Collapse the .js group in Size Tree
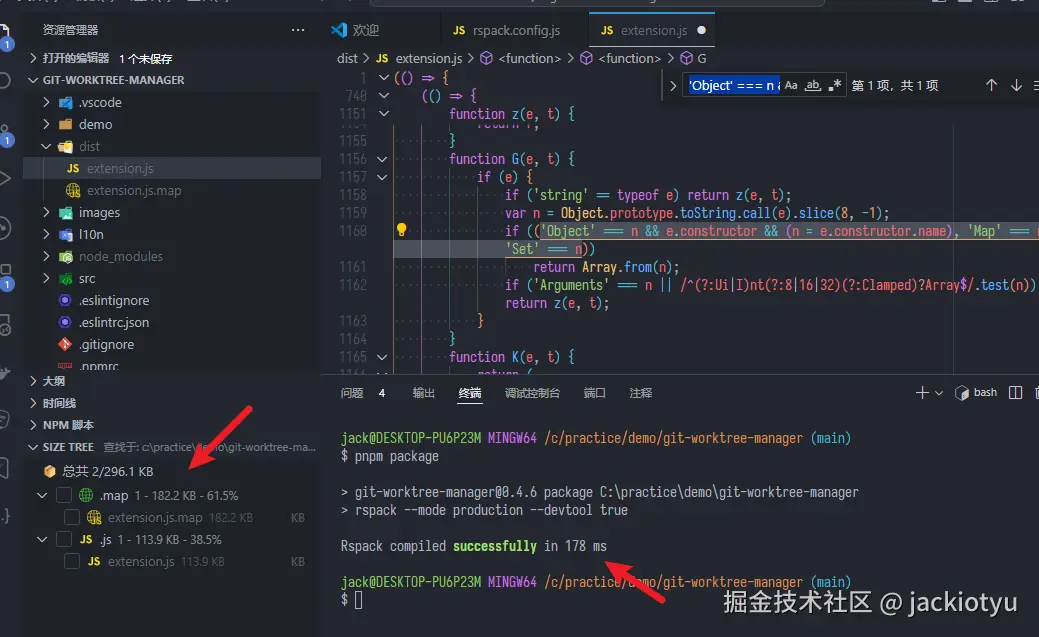The width and height of the screenshot is (1039, 637). tap(42, 540)
